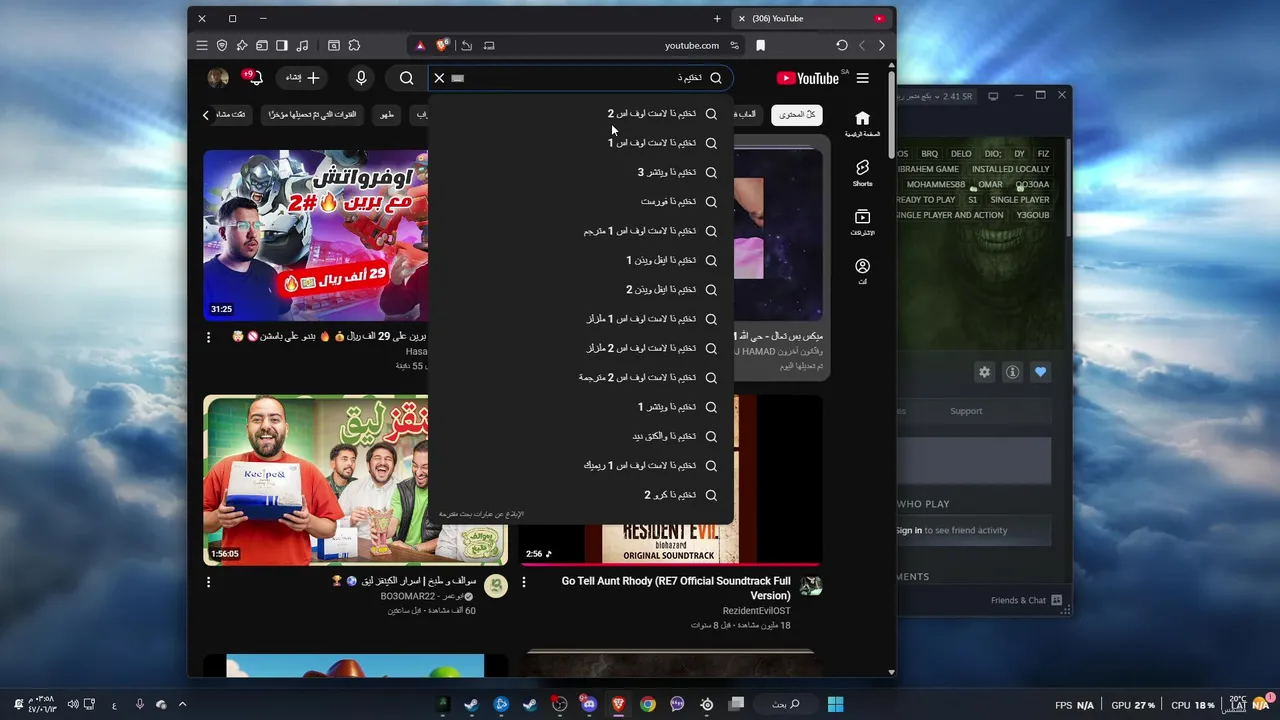Select the 'طهو' filter chip

[x=387, y=115]
